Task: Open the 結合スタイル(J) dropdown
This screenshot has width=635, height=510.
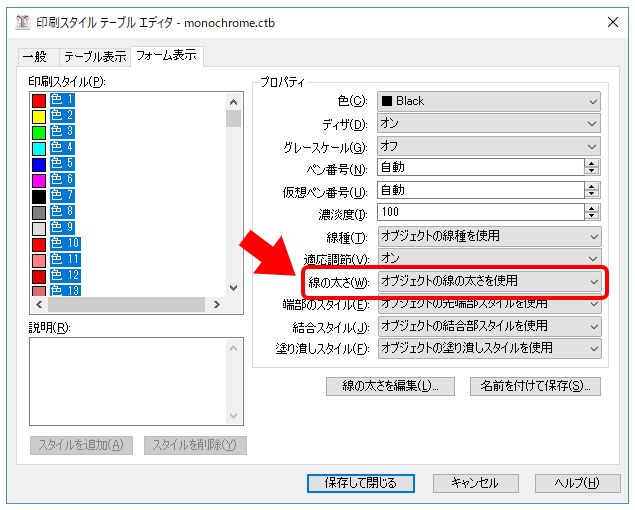Action: (490, 326)
